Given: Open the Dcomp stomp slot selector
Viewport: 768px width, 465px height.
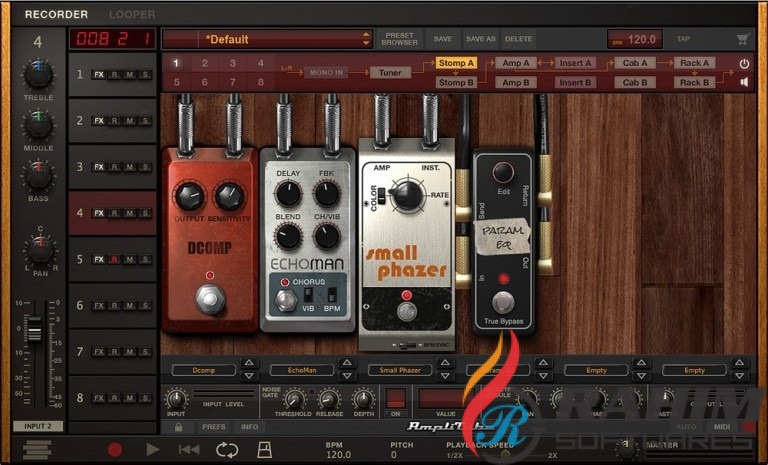Looking at the screenshot, I should click(203, 370).
